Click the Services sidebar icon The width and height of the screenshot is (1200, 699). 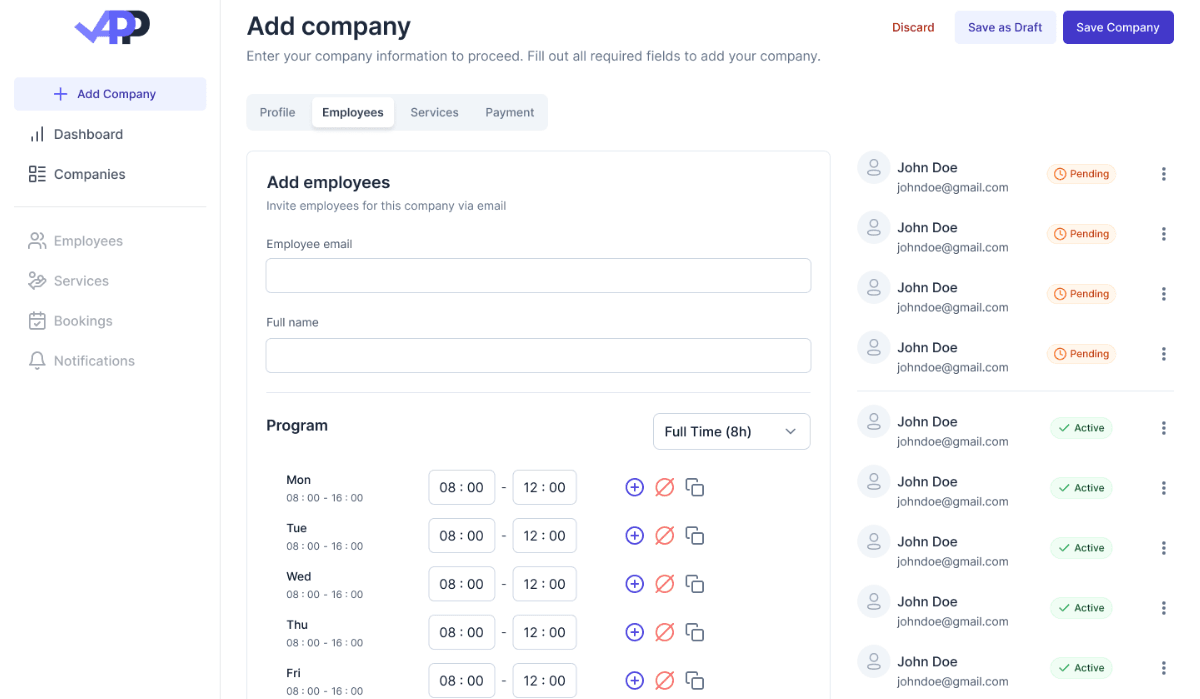tap(37, 280)
